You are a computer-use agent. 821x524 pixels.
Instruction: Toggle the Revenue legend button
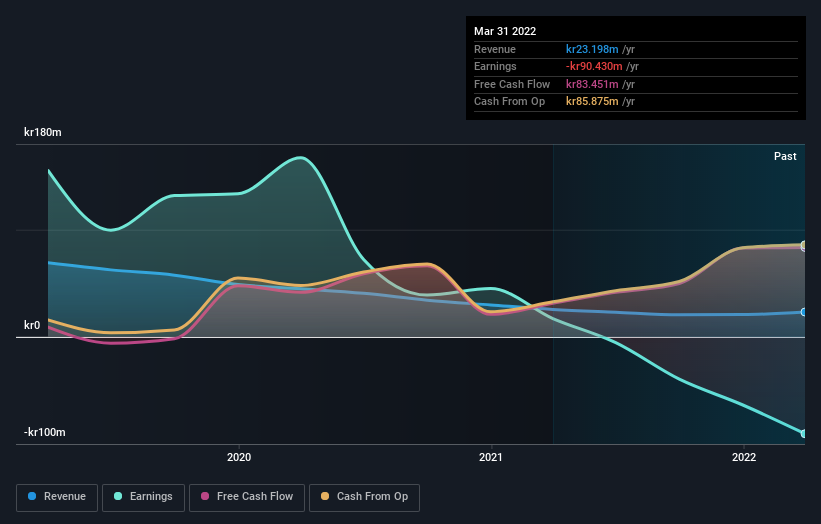(57, 497)
